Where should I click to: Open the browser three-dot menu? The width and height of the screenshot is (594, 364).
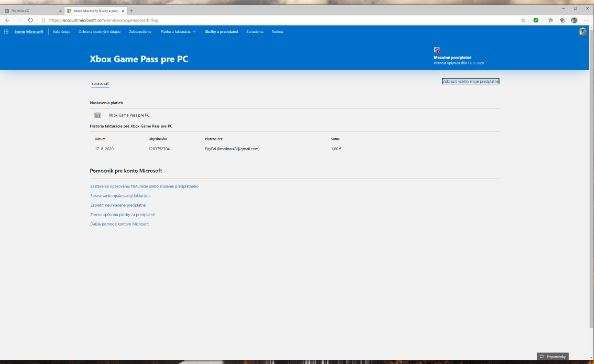point(586,20)
